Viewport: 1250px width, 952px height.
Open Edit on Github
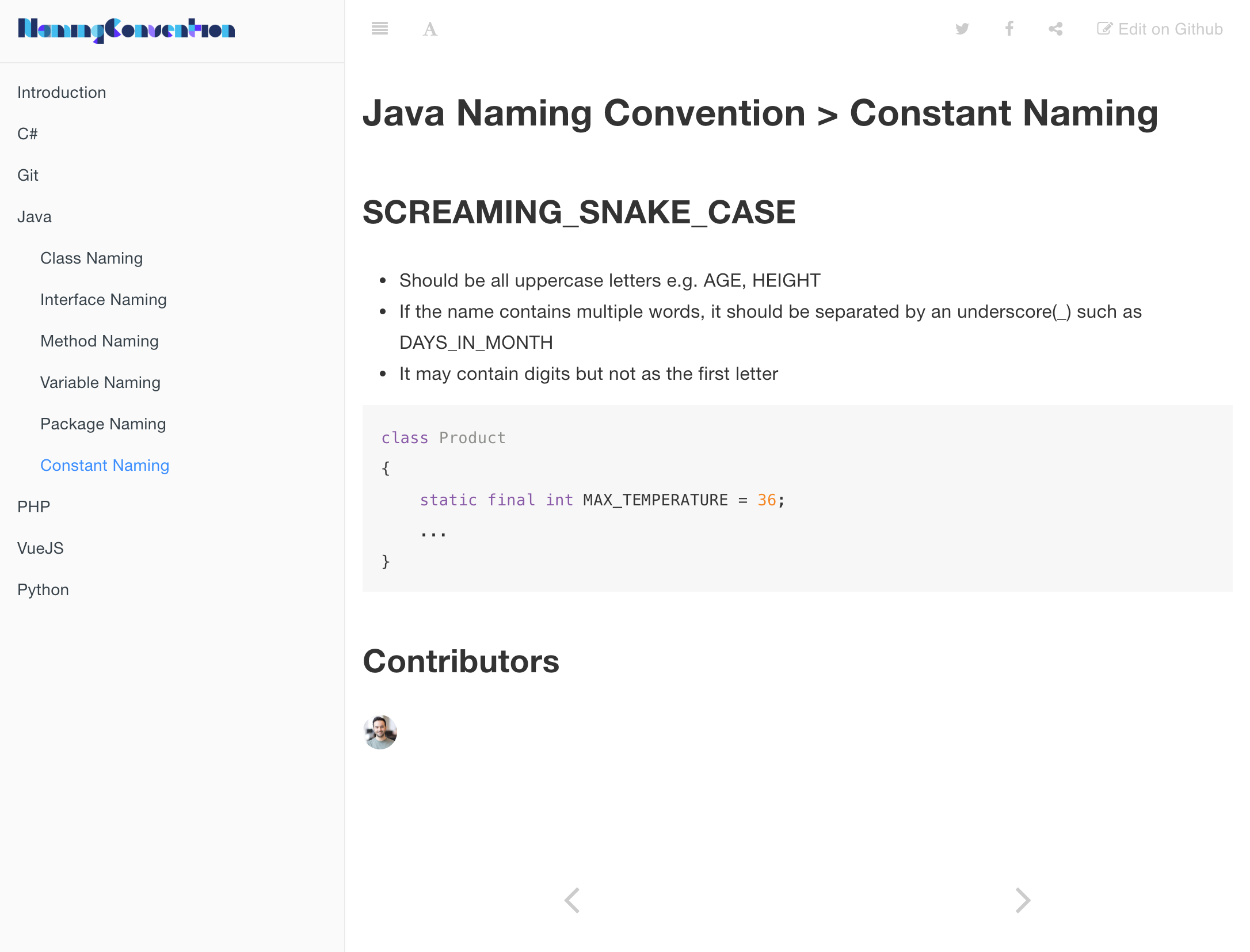coord(1160,29)
